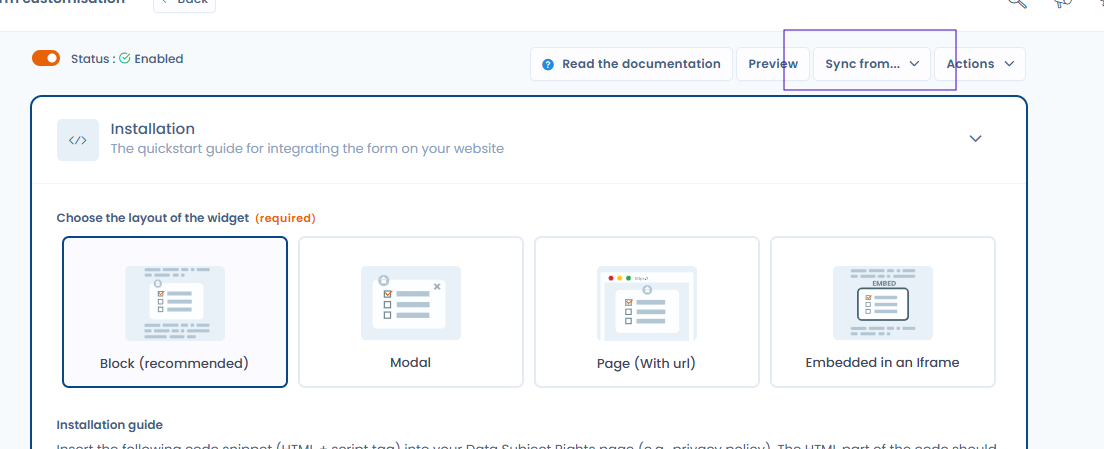This screenshot has width=1104, height=449.
Task: Pick the Block (recommended) layout card
Action: [x=175, y=312]
